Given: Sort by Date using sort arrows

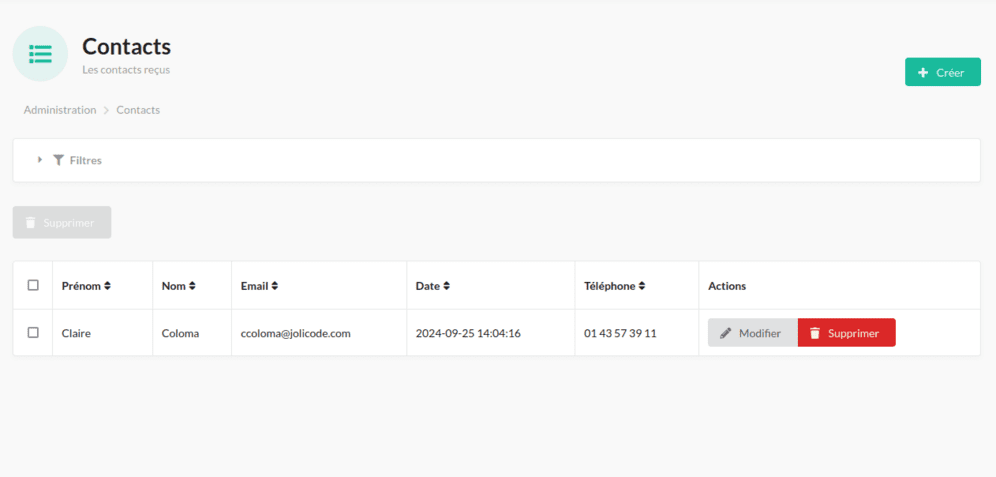Looking at the screenshot, I should (x=447, y=286).
